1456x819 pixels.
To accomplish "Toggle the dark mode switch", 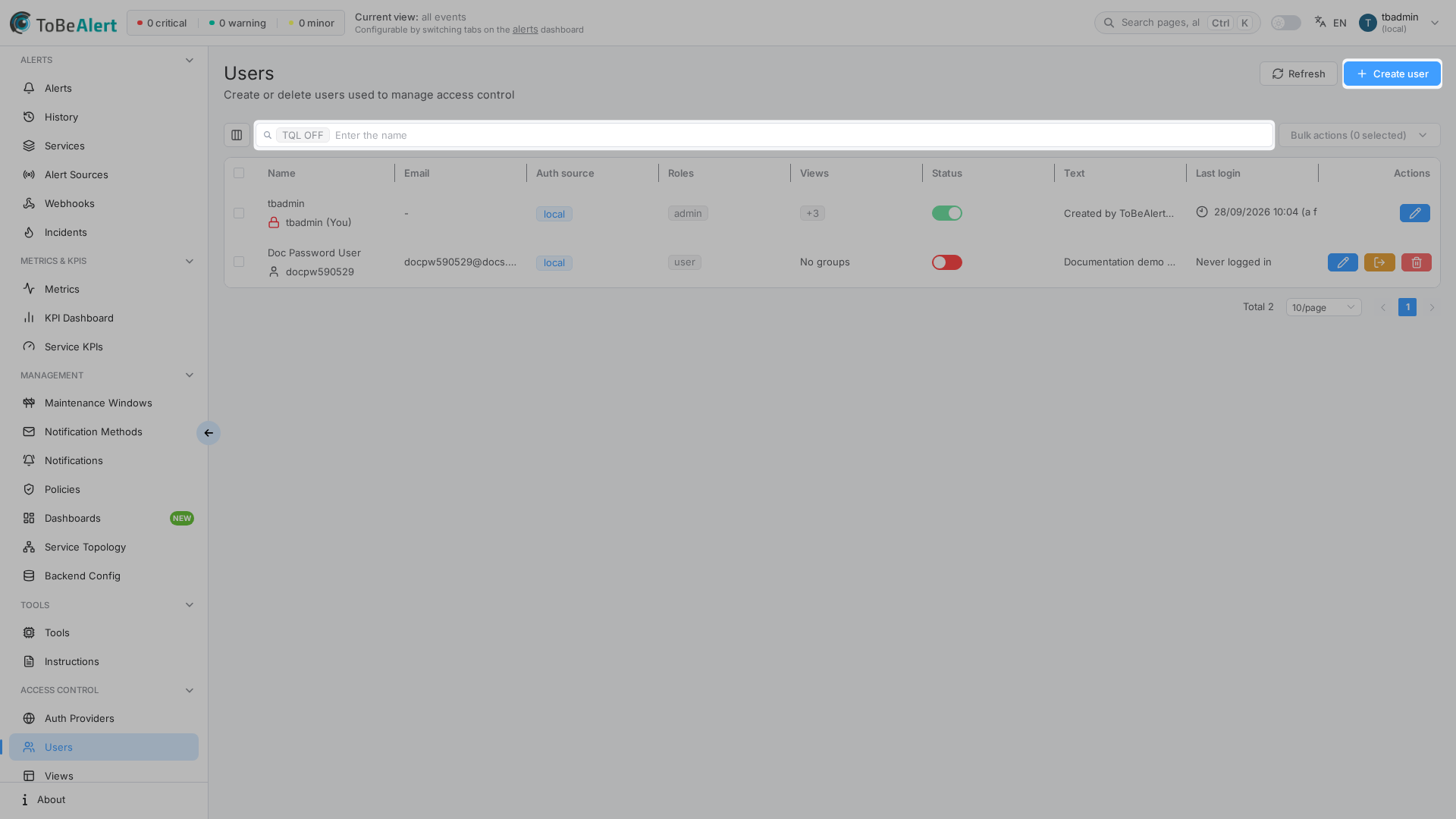I will pos(1285,23).
